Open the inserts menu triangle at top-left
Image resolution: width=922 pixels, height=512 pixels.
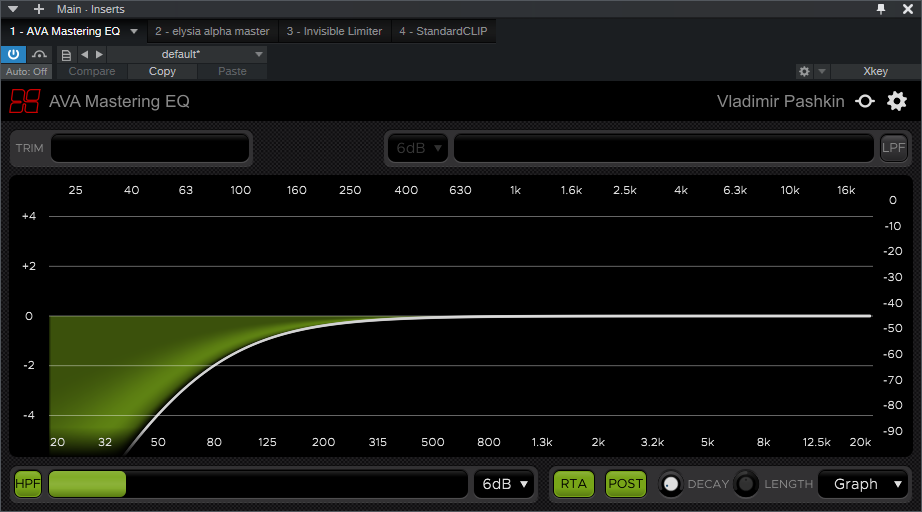[x=12, y=9]
